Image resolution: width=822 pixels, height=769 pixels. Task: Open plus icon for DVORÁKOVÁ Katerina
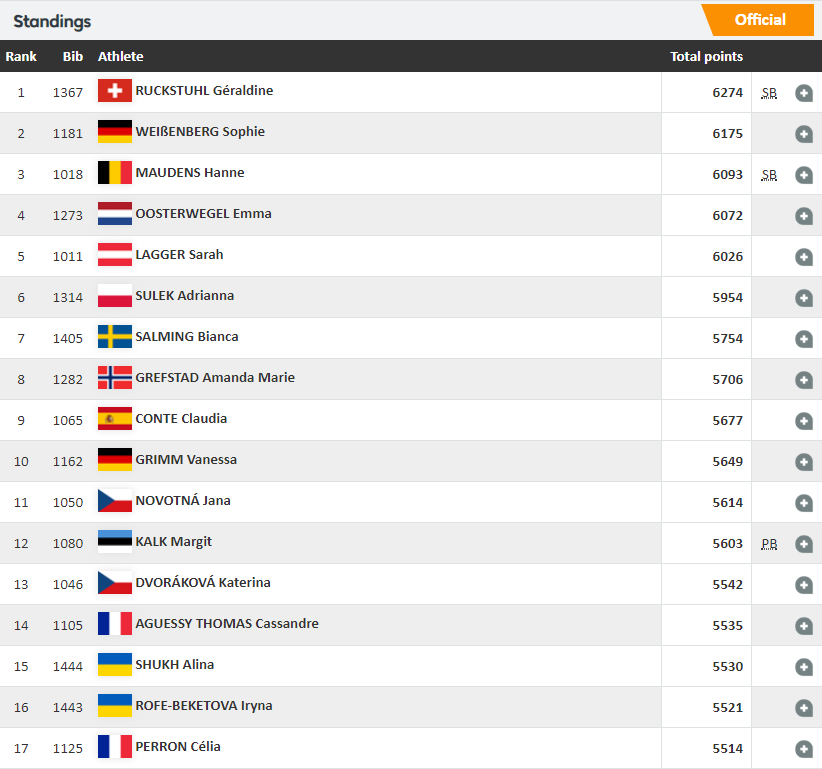[x=804, y=584]
